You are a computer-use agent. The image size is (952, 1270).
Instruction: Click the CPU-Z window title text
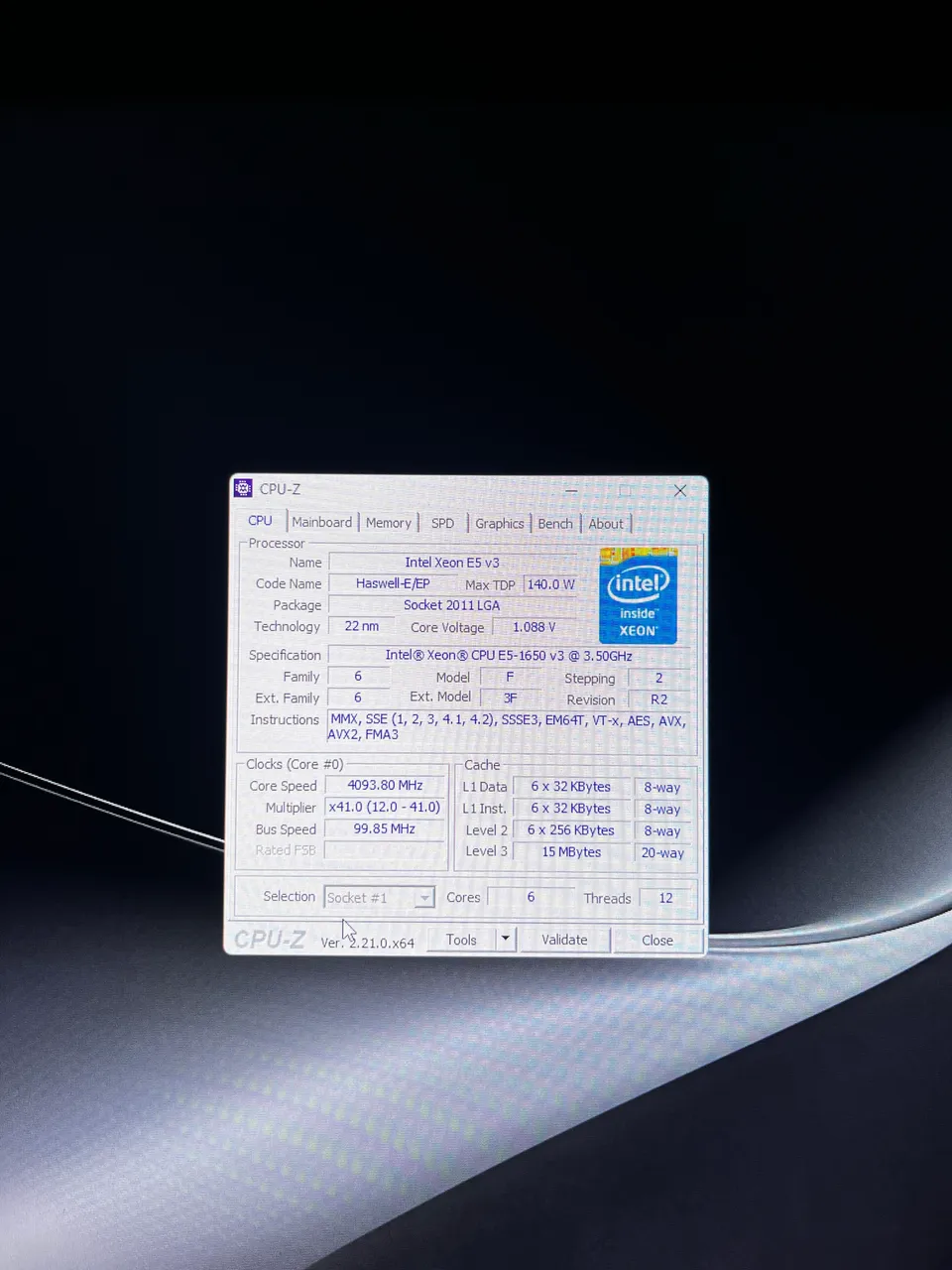(280, 489)
